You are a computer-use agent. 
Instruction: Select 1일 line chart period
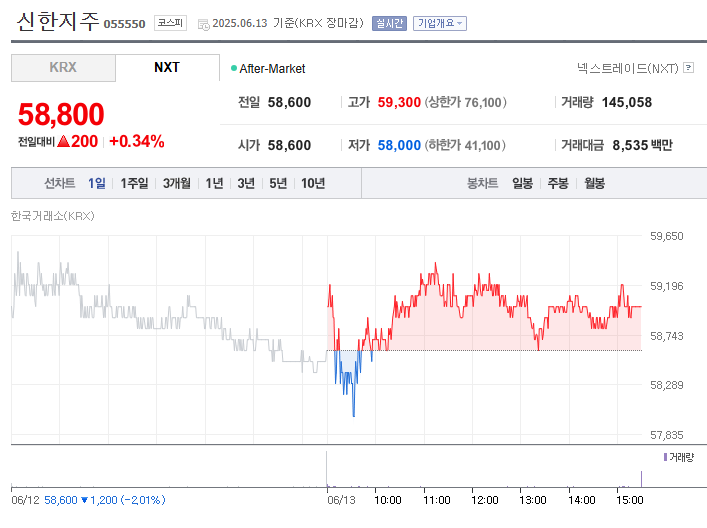click(96, 183)
